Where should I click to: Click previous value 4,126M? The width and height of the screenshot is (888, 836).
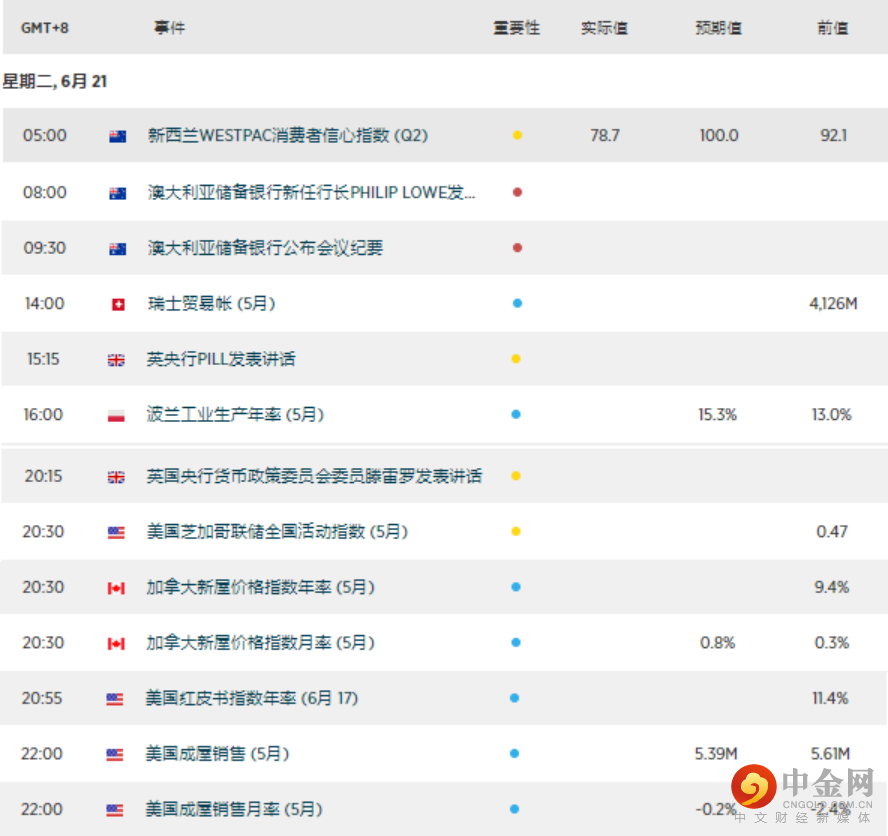pyautogui.click(x=833, y=304)
